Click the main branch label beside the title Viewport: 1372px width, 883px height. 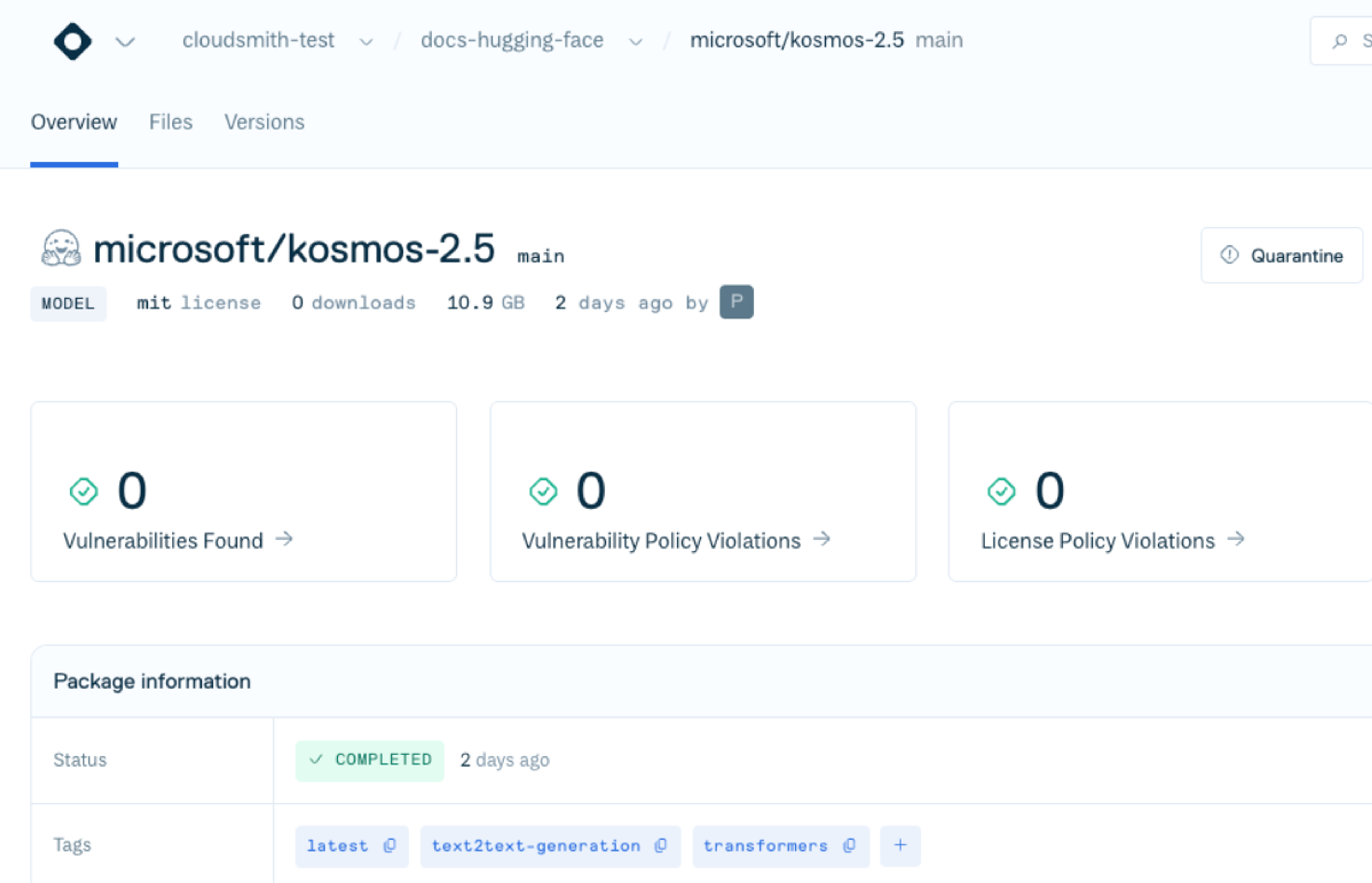click(541, 256)
